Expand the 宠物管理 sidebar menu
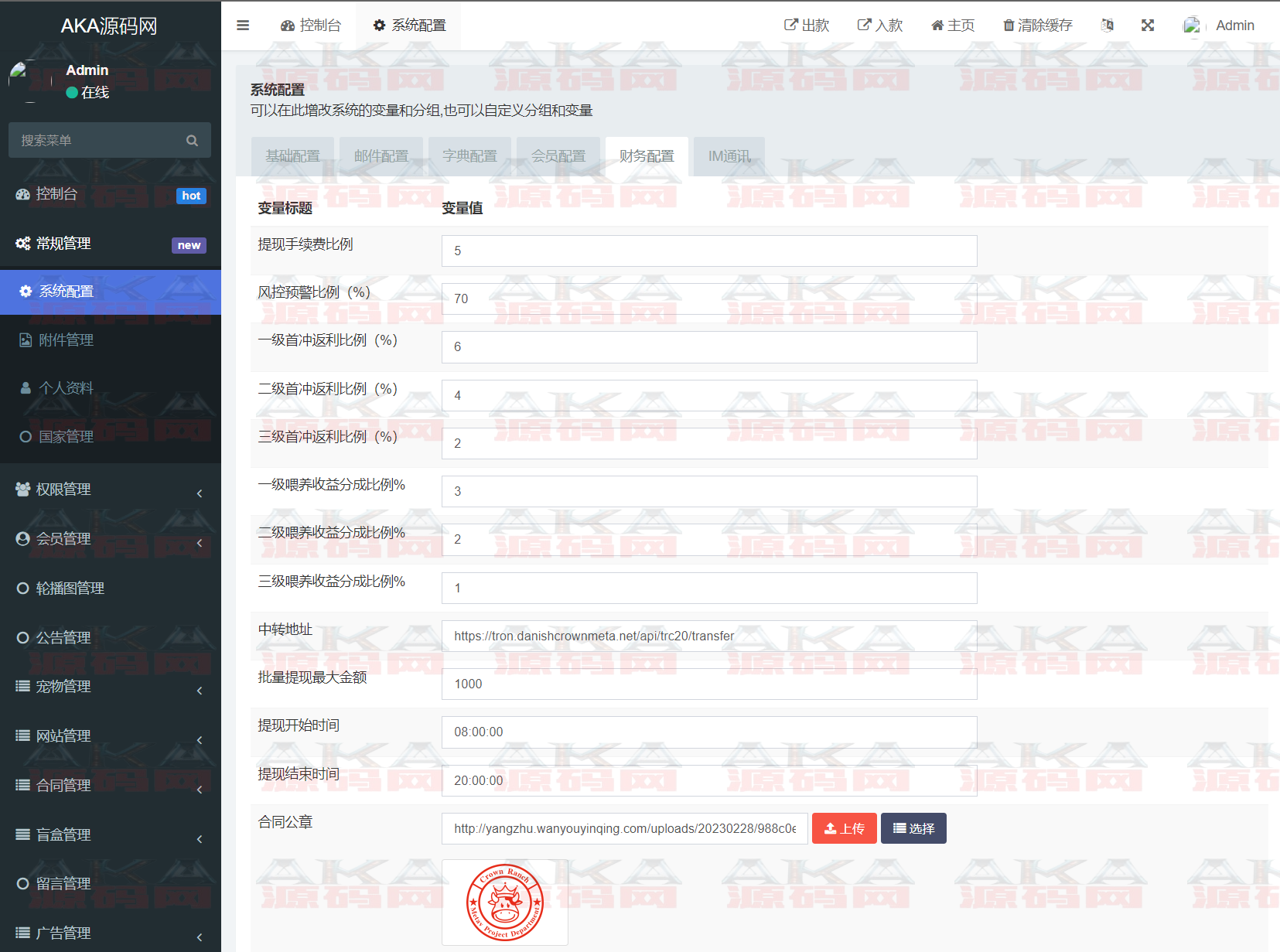This screenshot has height=952, width=1280. click(110, 687)
